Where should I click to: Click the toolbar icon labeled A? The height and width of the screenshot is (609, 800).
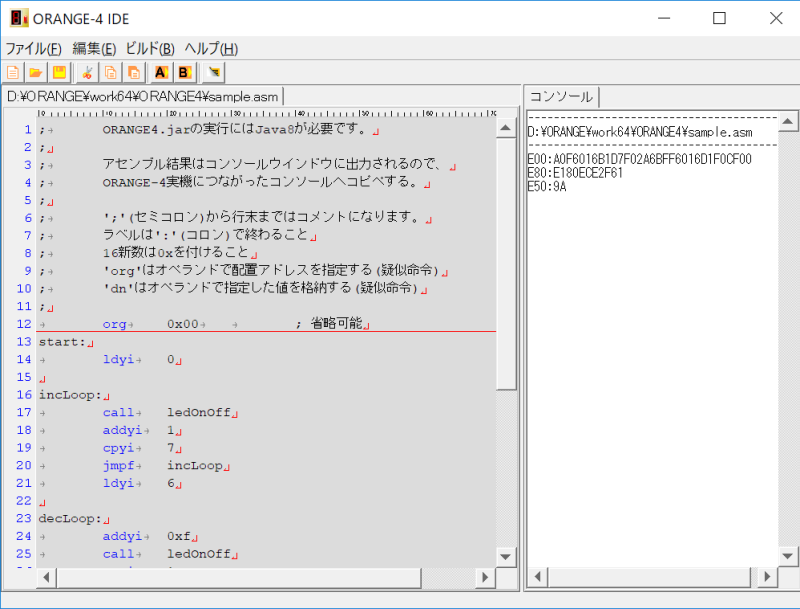(x=161, y=72)
